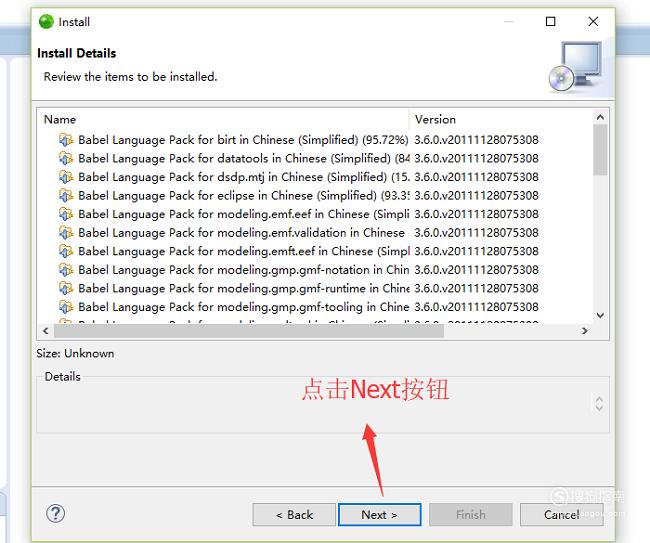Click the green Install icon in the title bar
Image resolution: width=650 pixels, height=543 pixels.
tap(46, 22)
